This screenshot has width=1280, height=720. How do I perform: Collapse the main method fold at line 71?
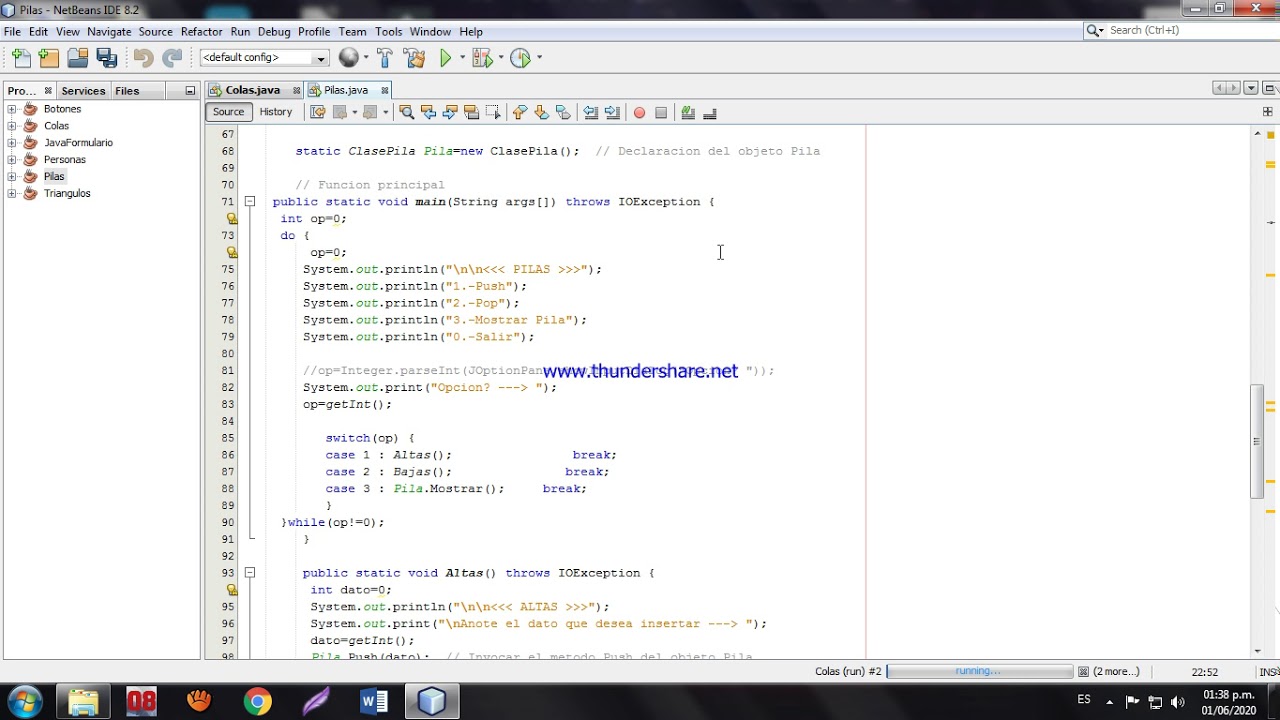pos(250,202)
